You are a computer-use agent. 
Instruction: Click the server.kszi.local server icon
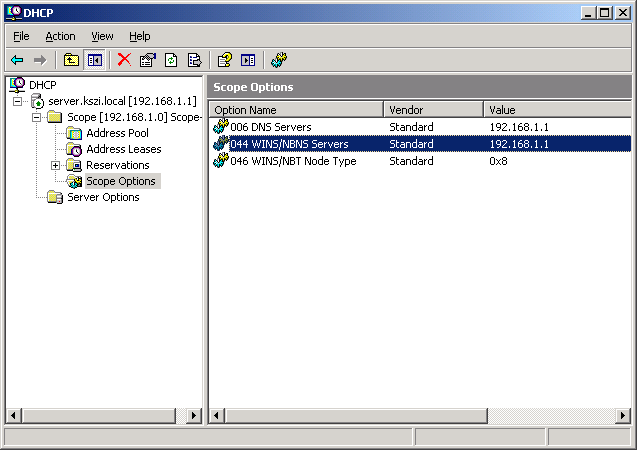pos(37,101)
